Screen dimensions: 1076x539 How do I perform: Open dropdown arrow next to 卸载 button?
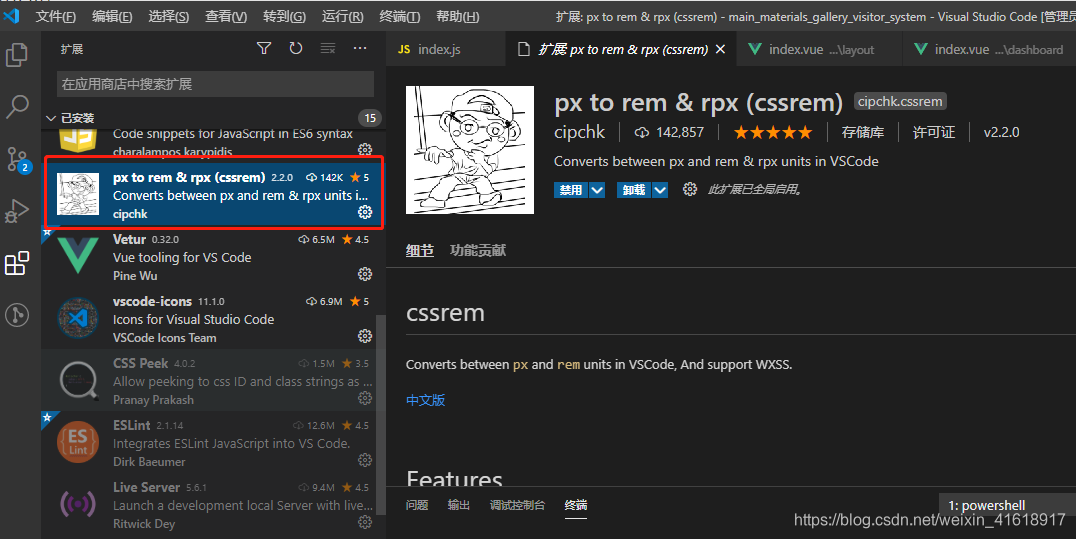[659, 190]
